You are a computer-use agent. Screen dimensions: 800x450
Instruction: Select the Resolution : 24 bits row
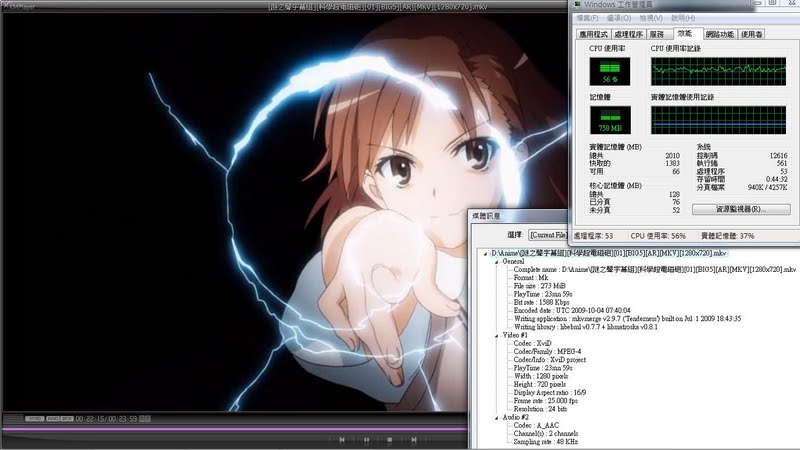point(541,409)
